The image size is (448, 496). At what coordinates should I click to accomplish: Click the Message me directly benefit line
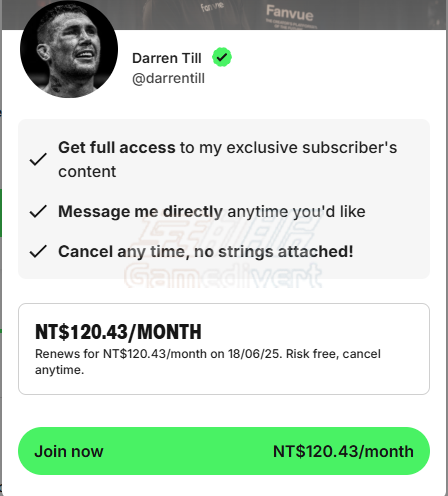tap(212, 212)
